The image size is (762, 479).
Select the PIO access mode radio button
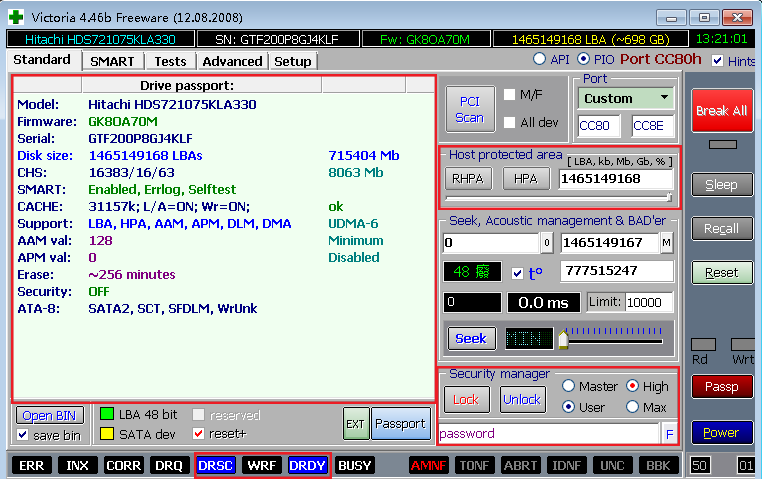point(583,59)
